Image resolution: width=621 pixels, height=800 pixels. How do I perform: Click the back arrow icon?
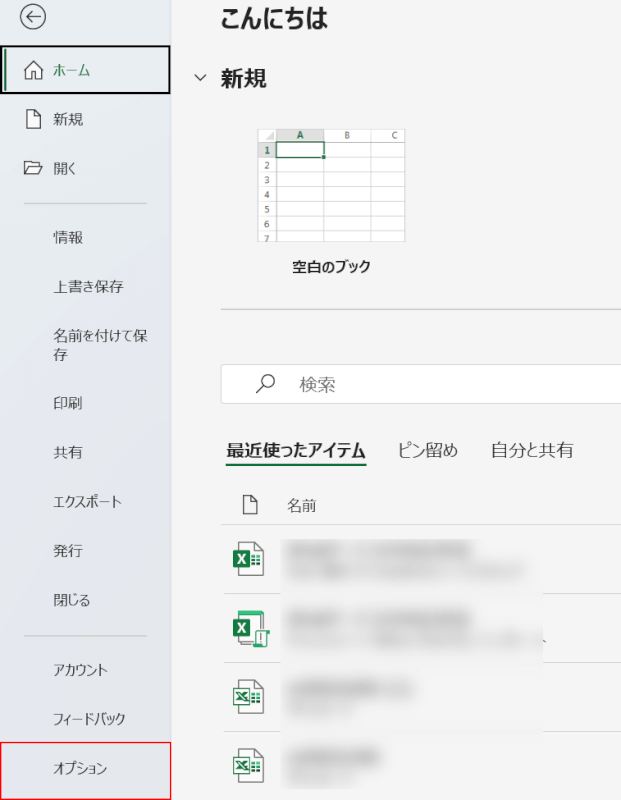(32, 18)
